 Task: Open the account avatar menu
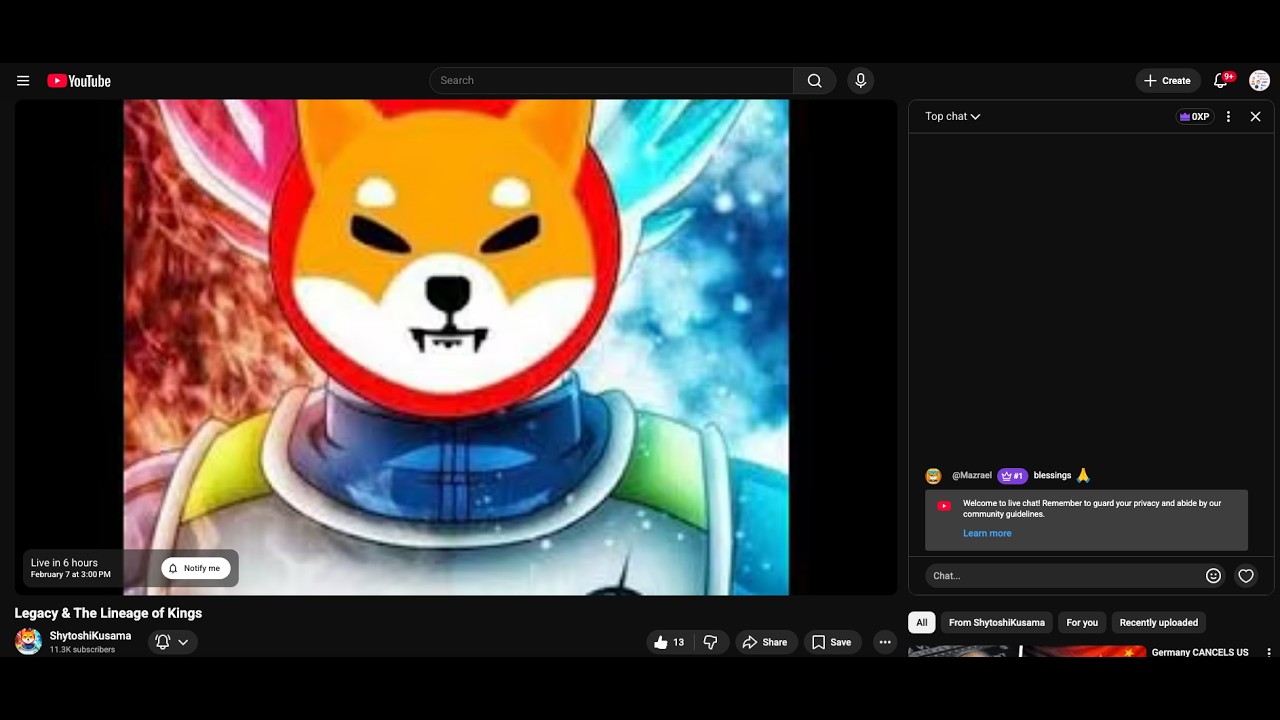coord(1259,81)
